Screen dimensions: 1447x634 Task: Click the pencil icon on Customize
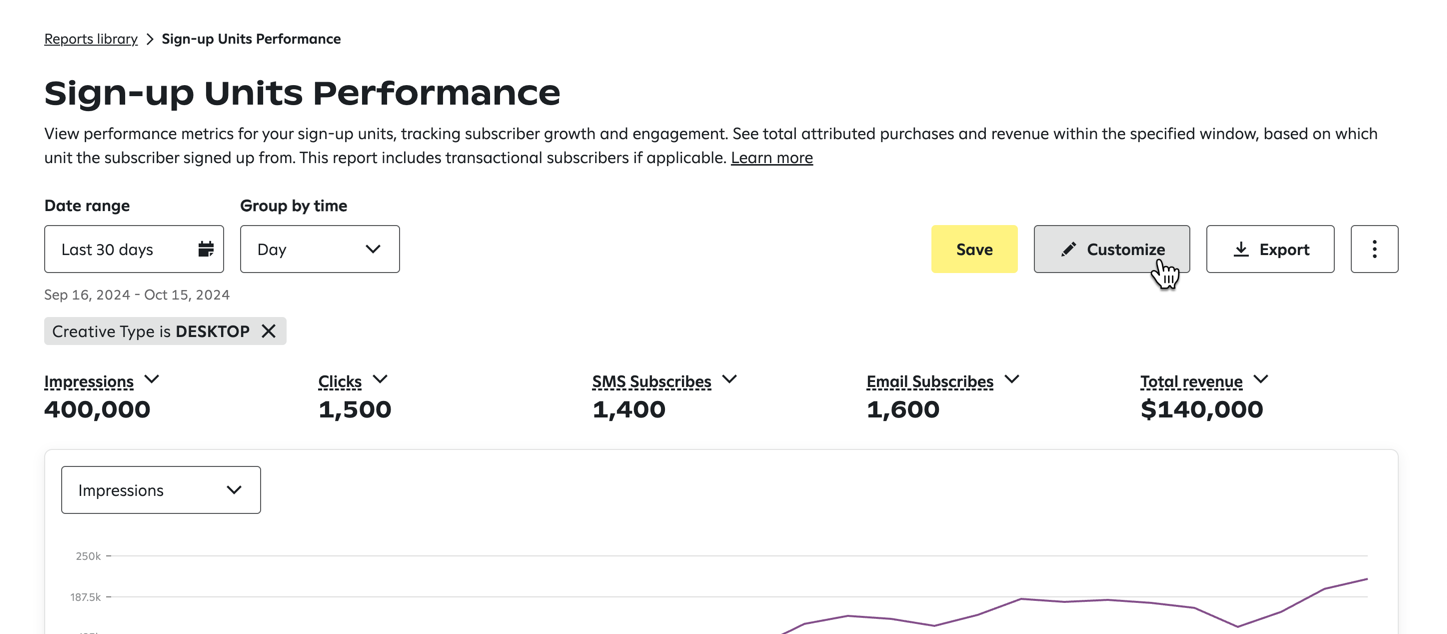1068,249
